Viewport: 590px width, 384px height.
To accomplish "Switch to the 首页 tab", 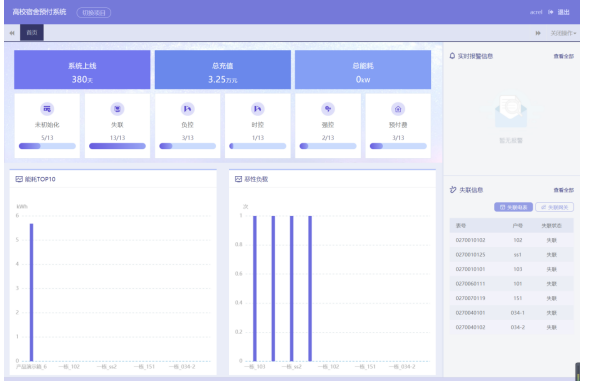I will (x=32, y=33).
